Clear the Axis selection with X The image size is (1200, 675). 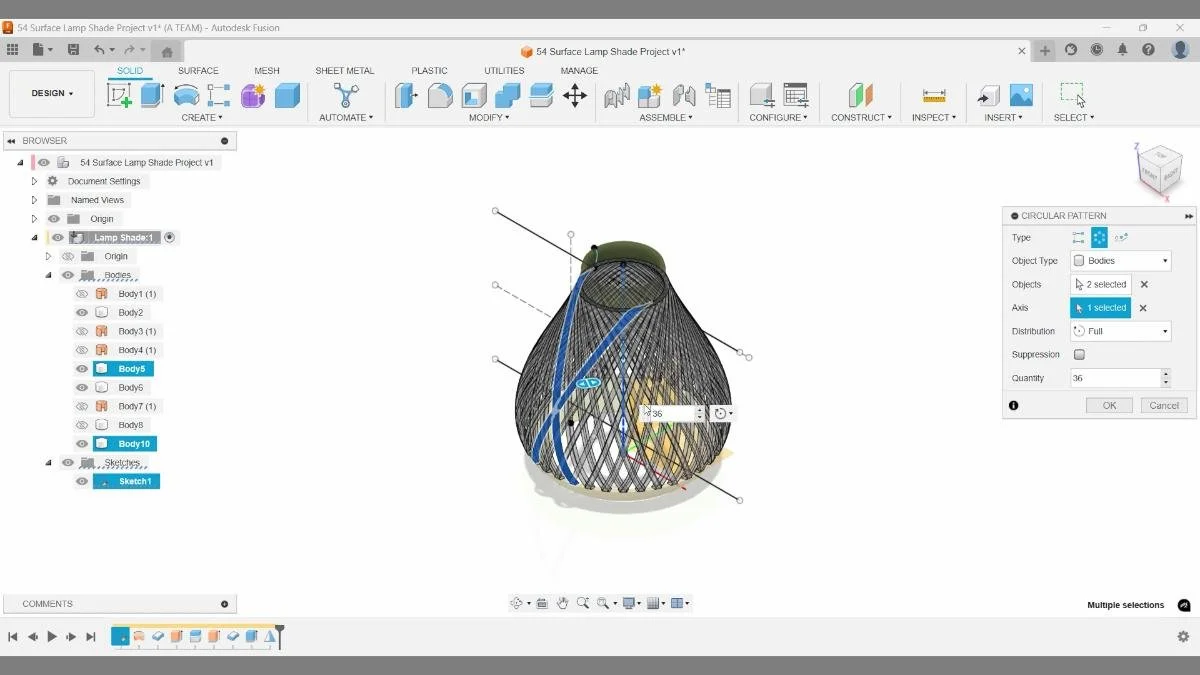[x=1143, y=308]
